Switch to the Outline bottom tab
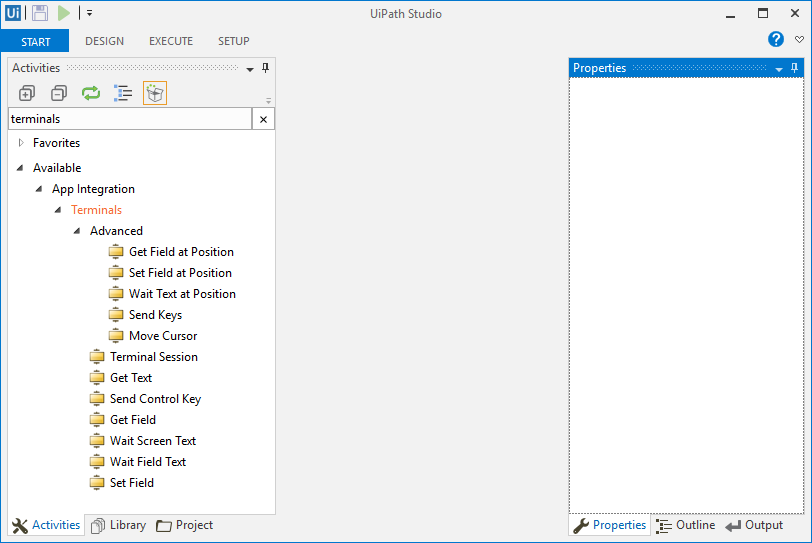Screen dimensions: 812x543 point(686,525)
